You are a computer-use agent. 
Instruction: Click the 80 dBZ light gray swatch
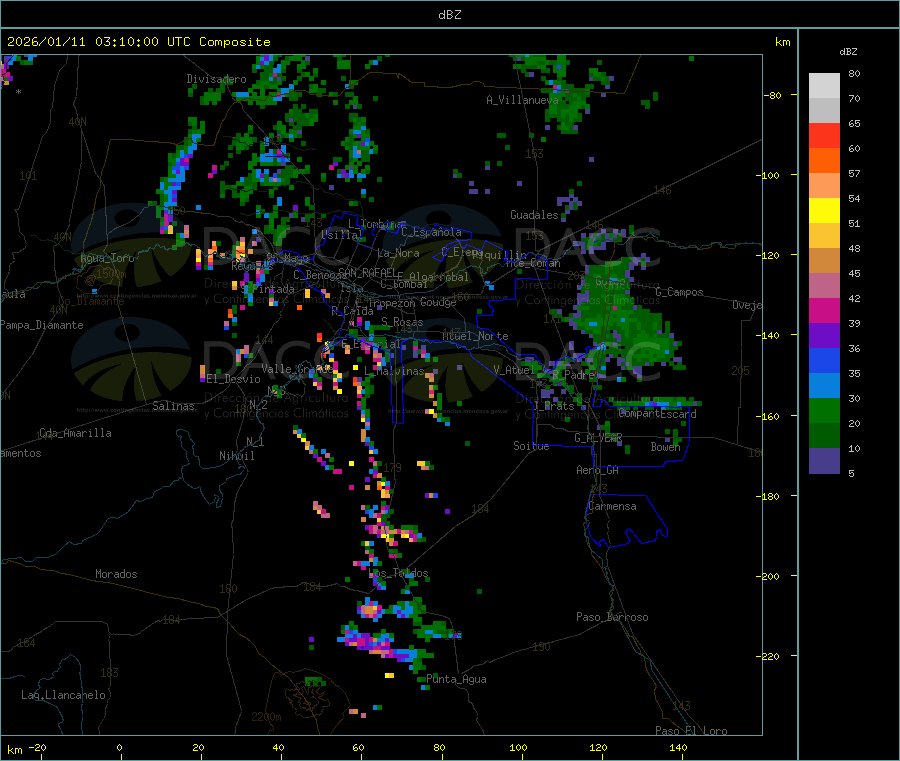tap(824, 86)
